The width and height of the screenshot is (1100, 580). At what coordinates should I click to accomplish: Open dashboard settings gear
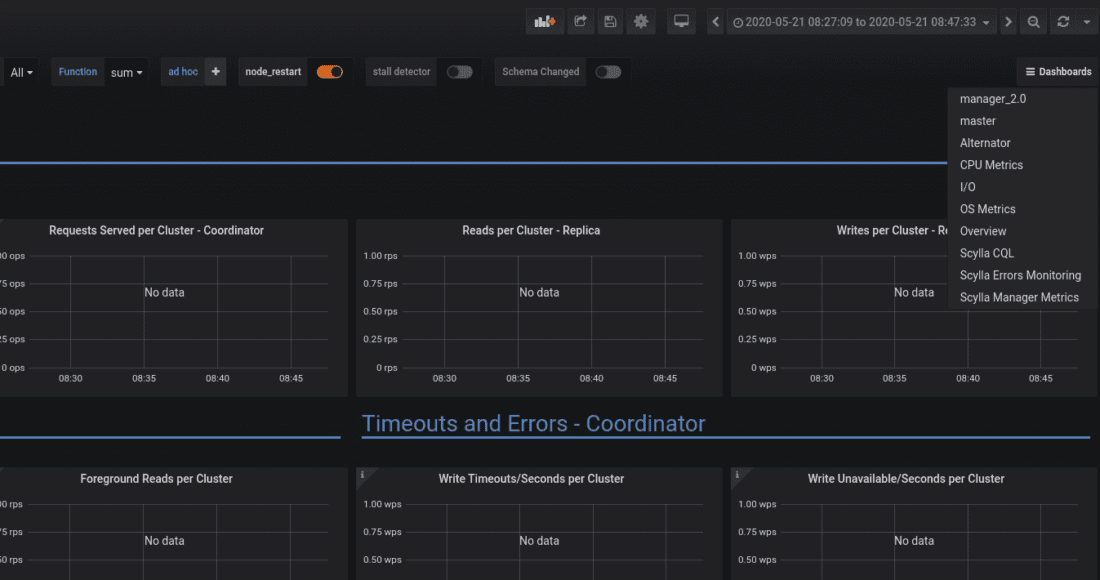tap(640, 21)
